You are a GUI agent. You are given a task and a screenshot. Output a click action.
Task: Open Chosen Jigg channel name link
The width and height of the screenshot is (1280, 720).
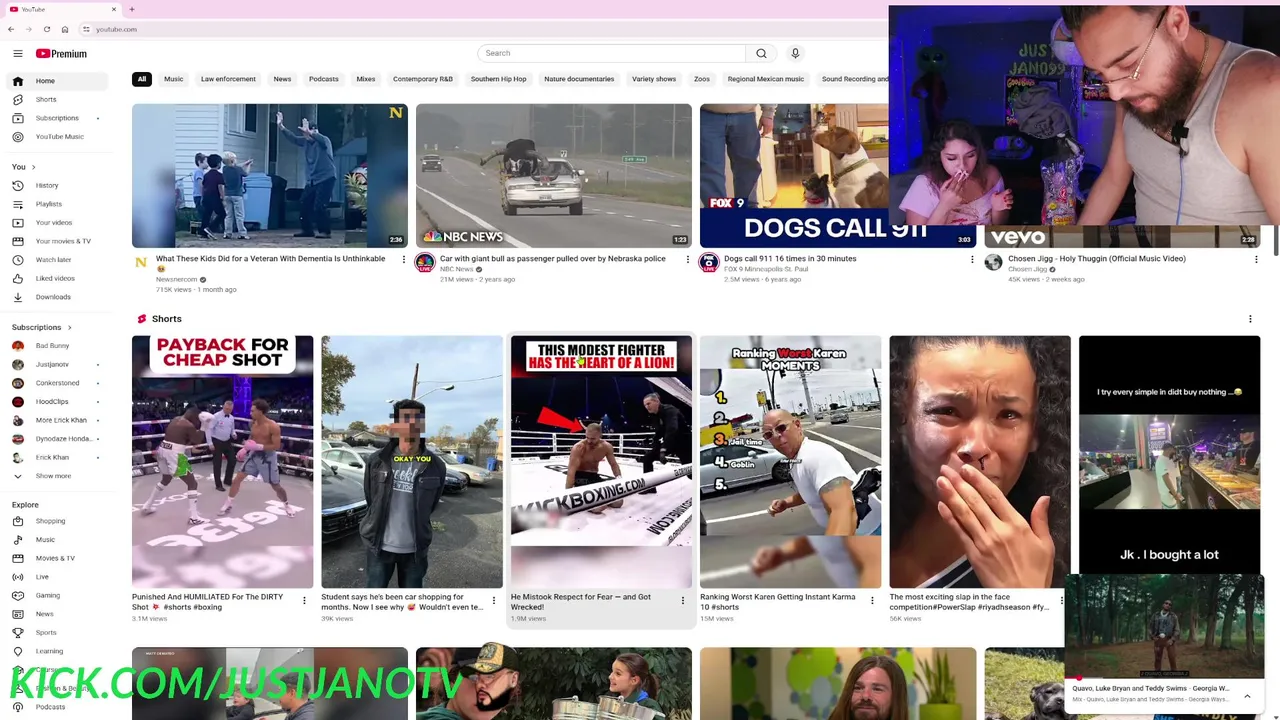(1027, 269)
